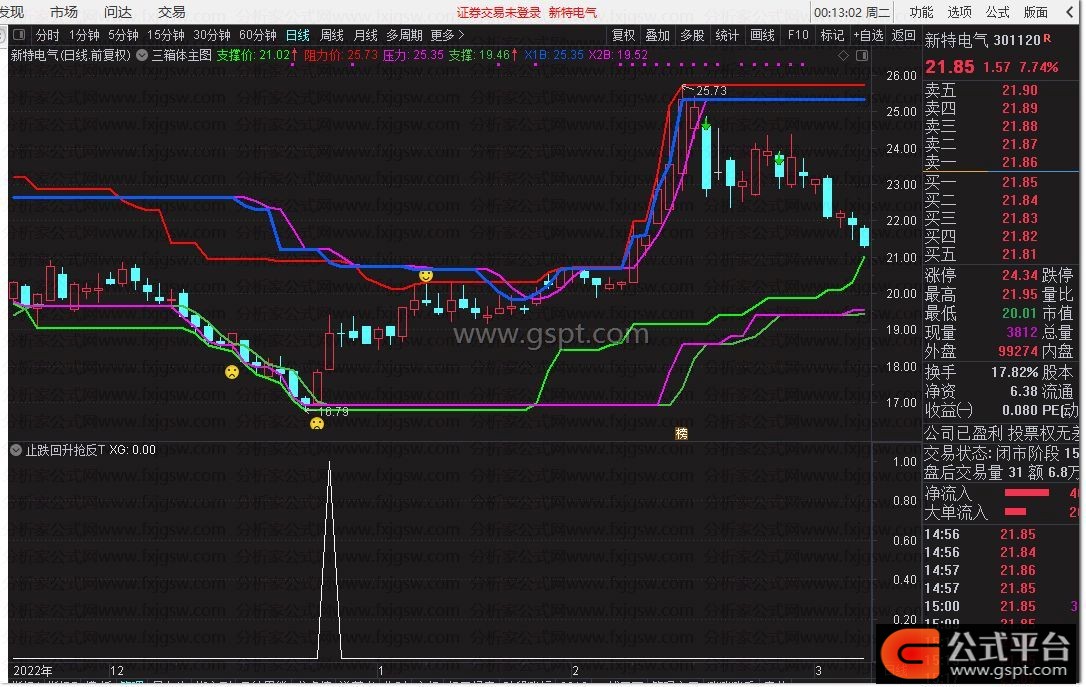
Task: Switch to 月线 monthly chart
Action: tap(366, 35)
